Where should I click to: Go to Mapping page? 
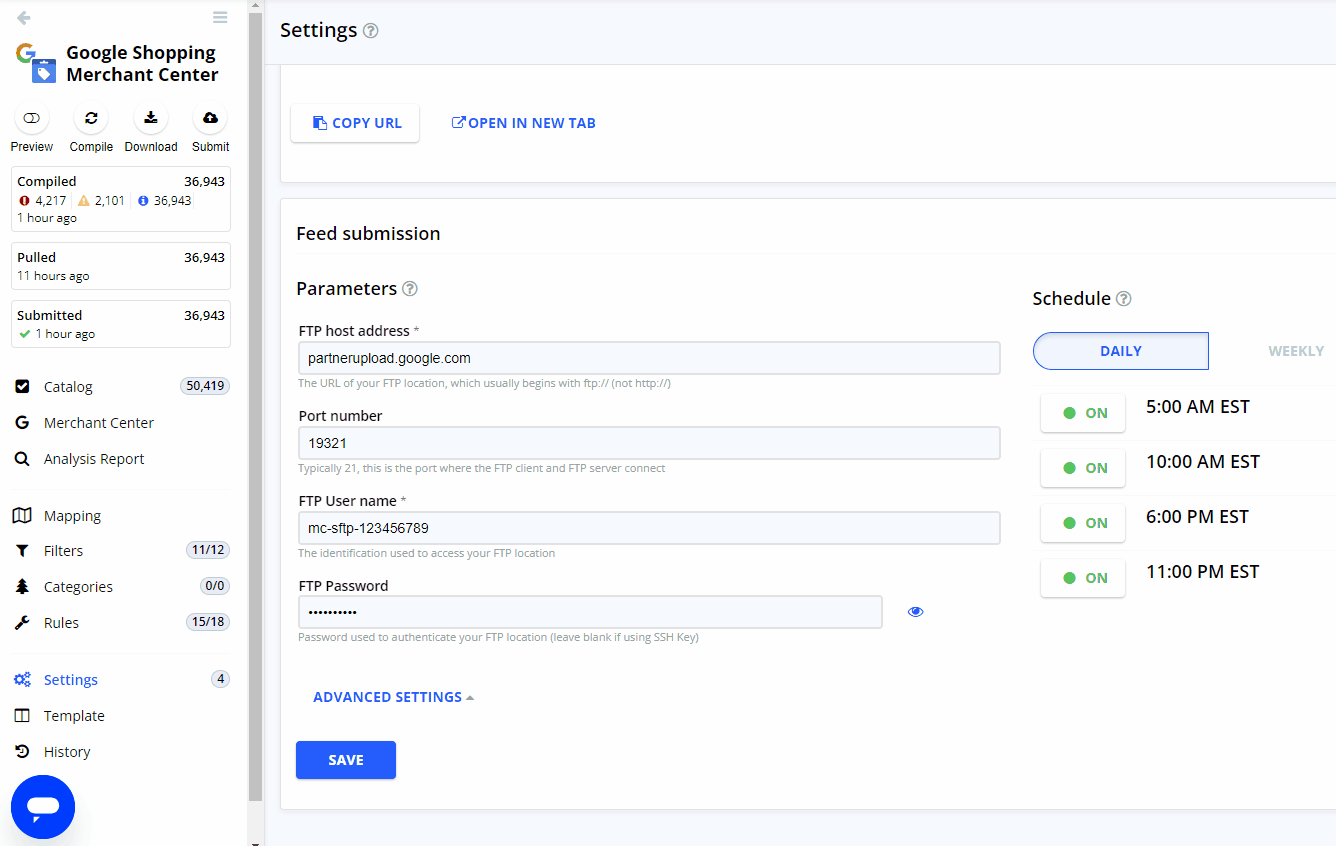pos(72,516)
